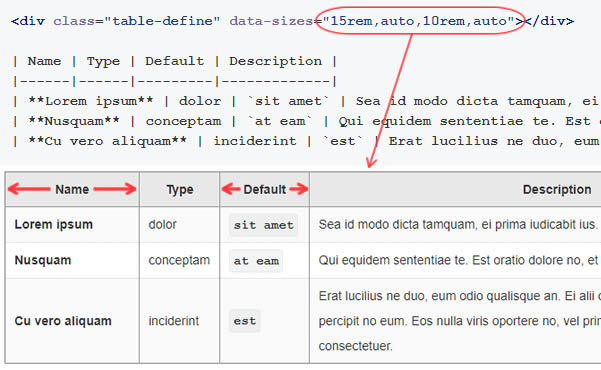Click the description line 'Erat lucilius ne duo'
Screen dimensions: 601x370
(460, 296)
